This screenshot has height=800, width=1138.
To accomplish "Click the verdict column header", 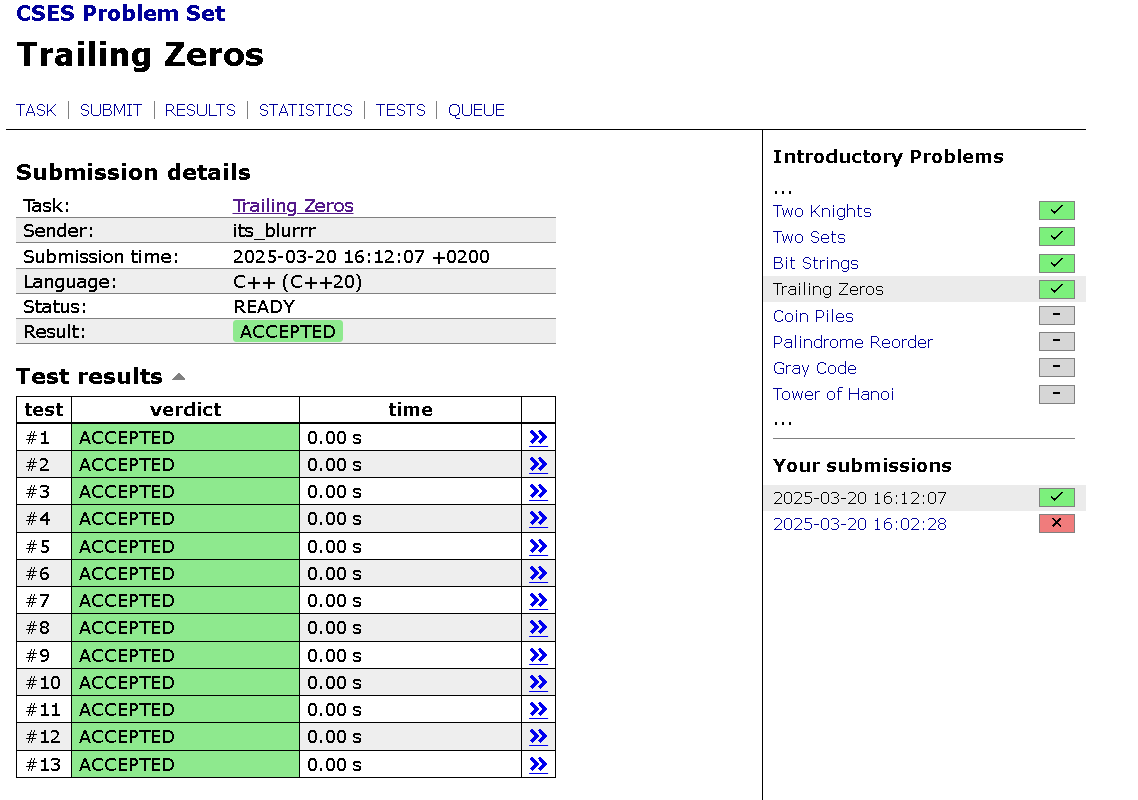I will coord(186,409).
